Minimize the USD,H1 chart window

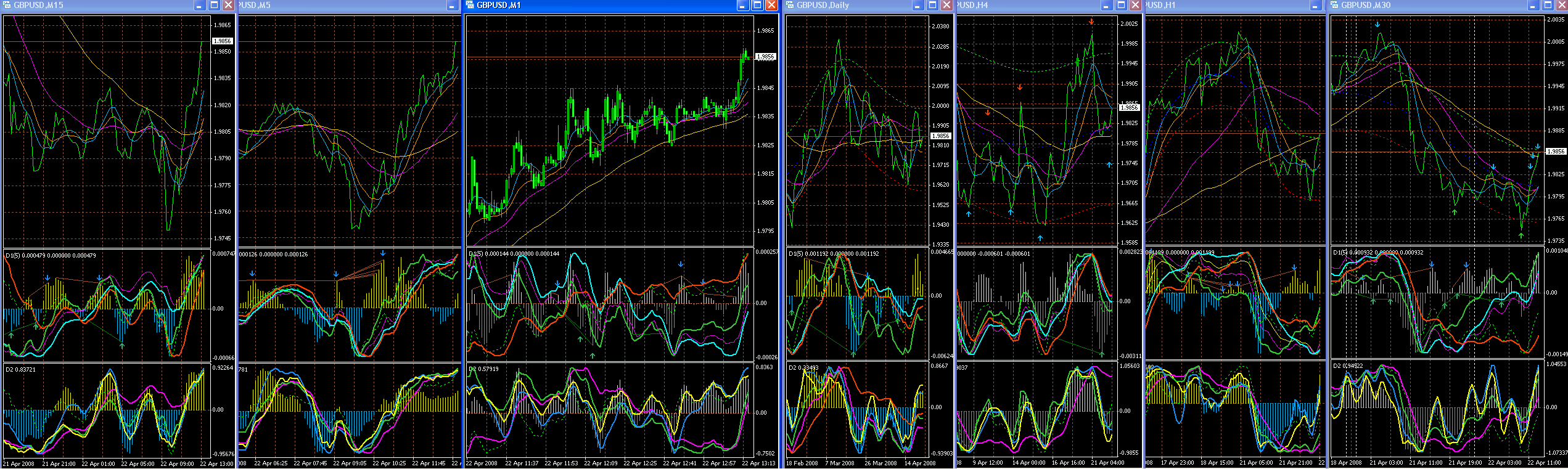(1315, 5)
